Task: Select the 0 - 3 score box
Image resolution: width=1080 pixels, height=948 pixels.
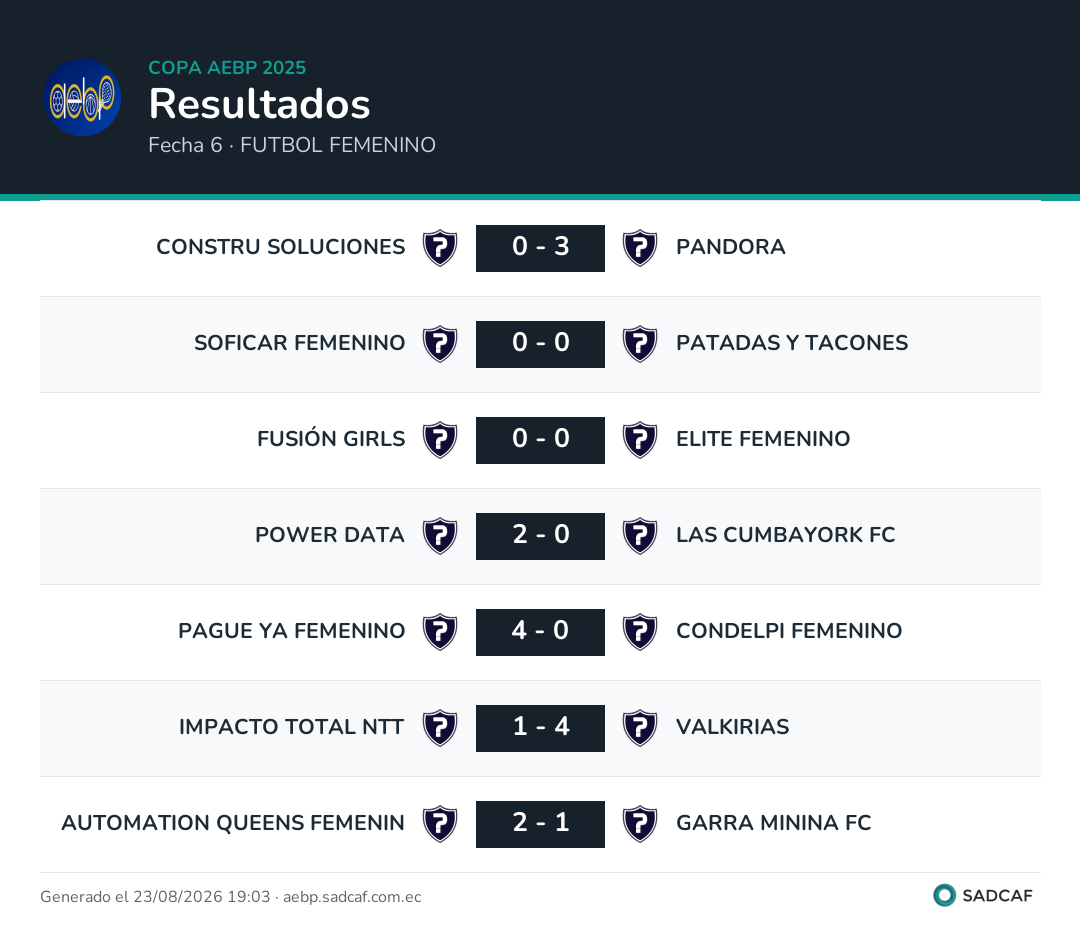Action: click(x=541, y=248)
